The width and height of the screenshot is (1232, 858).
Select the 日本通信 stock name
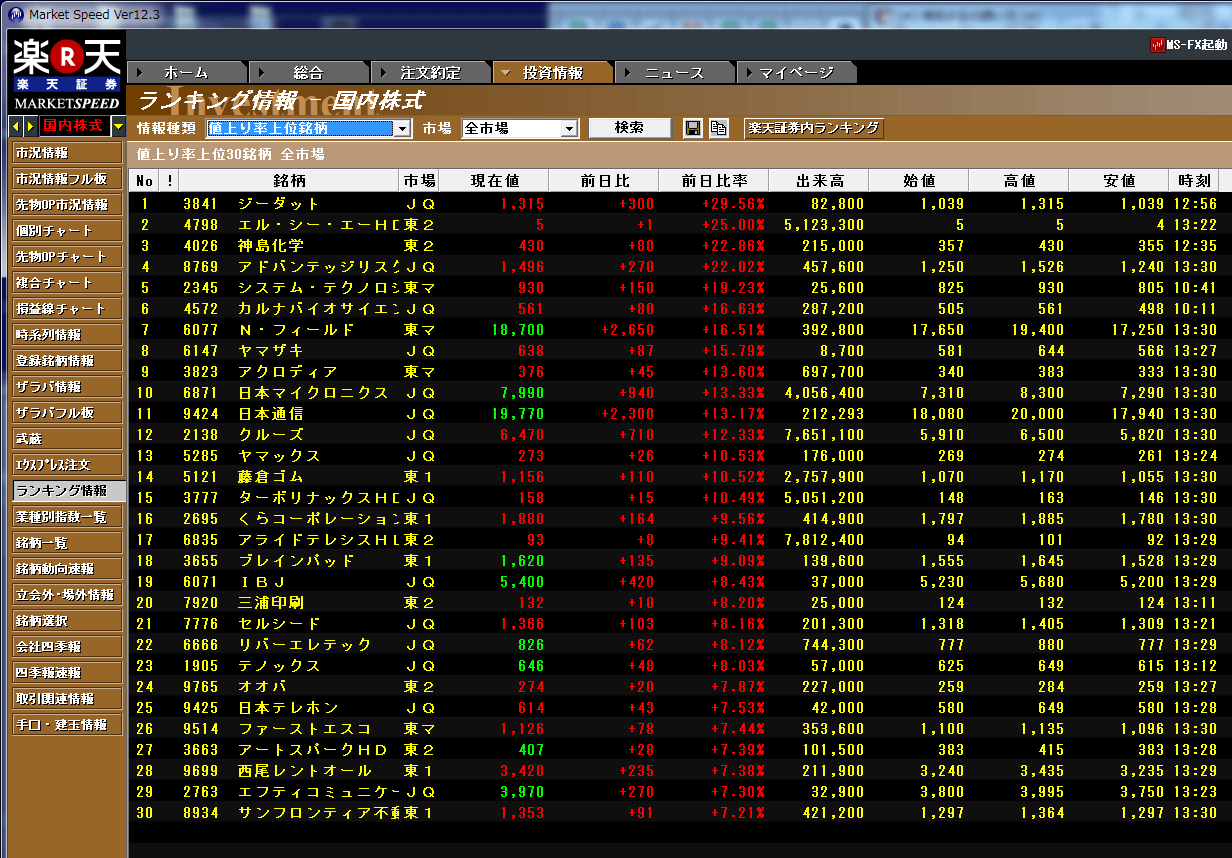271,414
